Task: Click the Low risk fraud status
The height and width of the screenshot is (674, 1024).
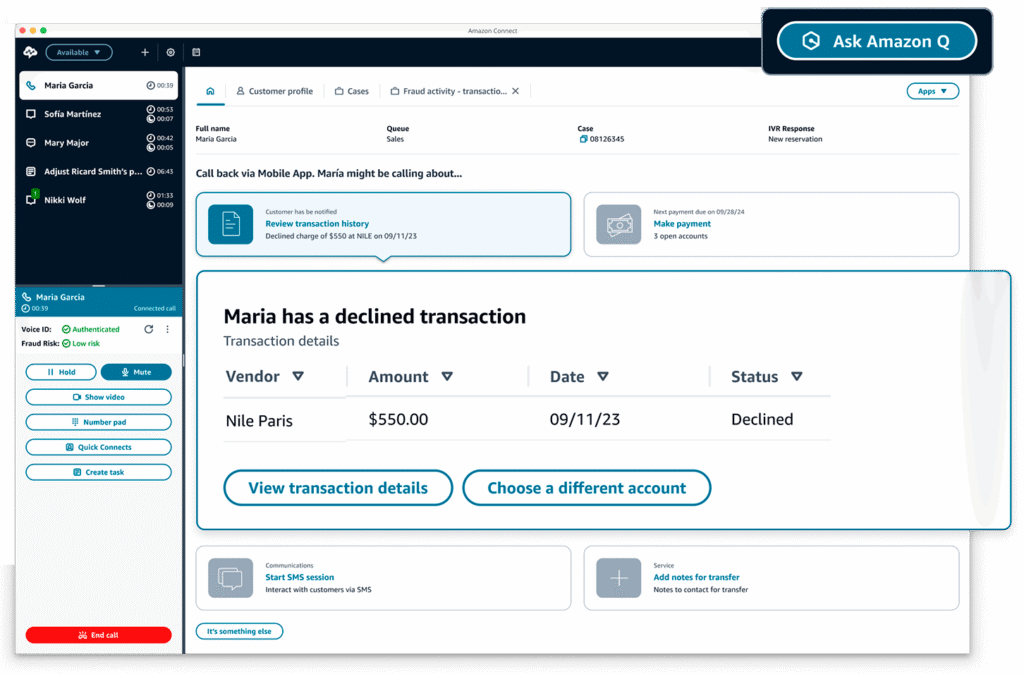Action: point(81,344)
